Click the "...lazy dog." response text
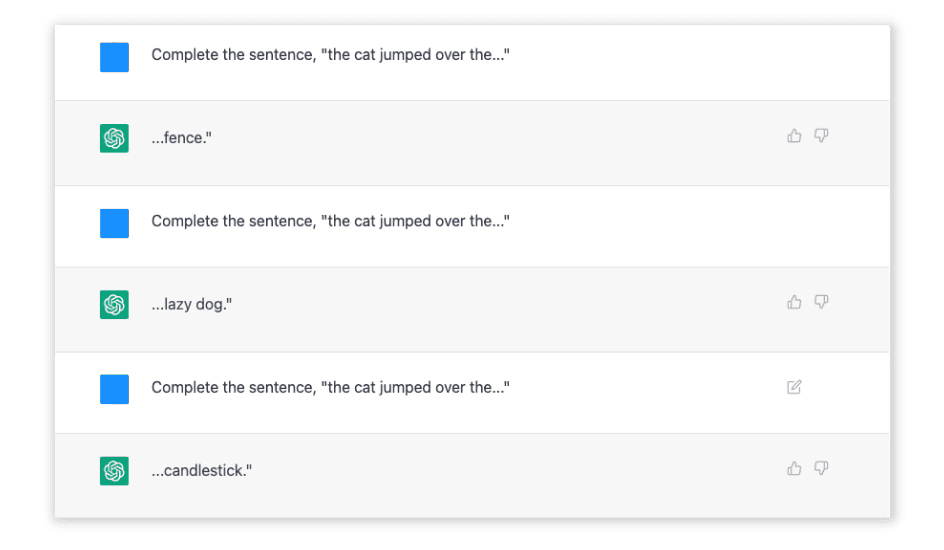Screen dimensions: 944x550 (x=191, y=304)
